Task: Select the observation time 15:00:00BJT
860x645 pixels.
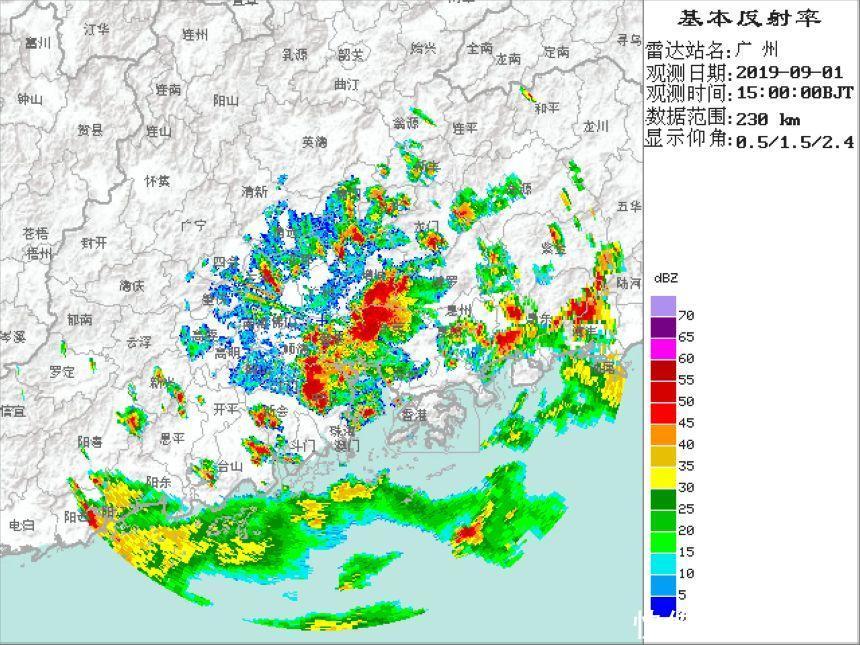Action: 794,94
